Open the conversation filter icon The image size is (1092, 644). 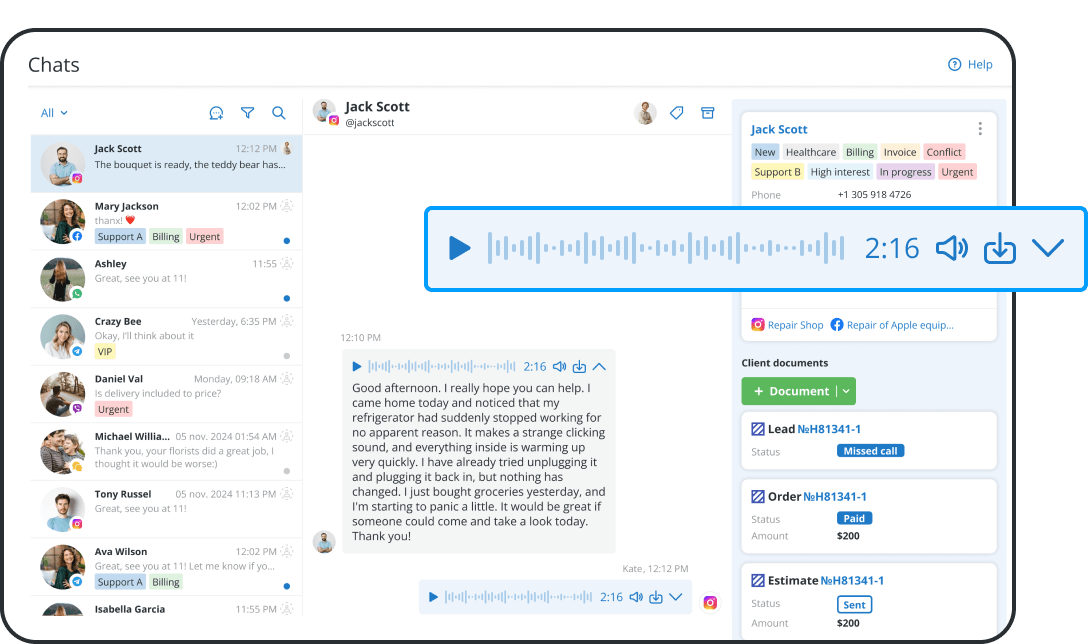pos(247,113)
